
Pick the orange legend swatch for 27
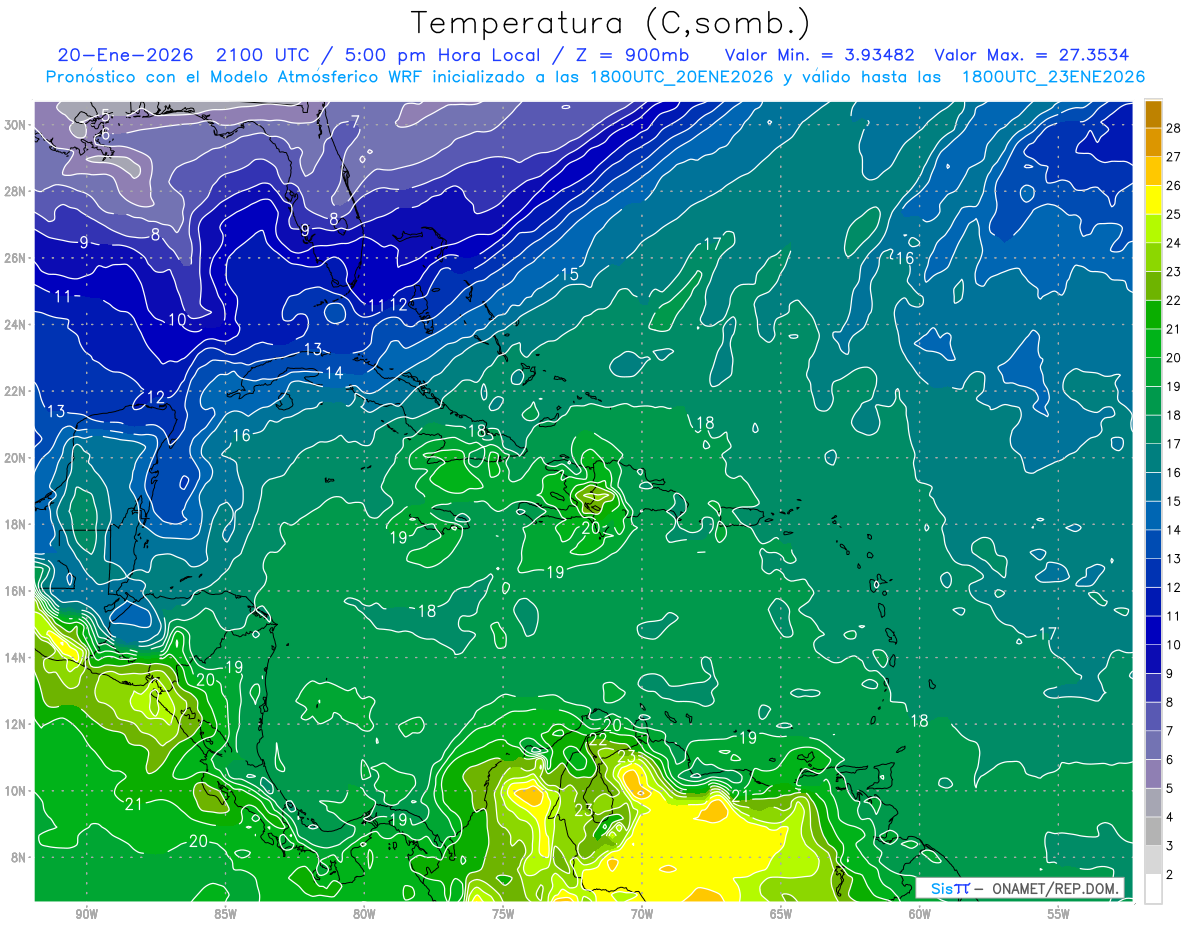pyautogui.click(x=1154, y=142)
